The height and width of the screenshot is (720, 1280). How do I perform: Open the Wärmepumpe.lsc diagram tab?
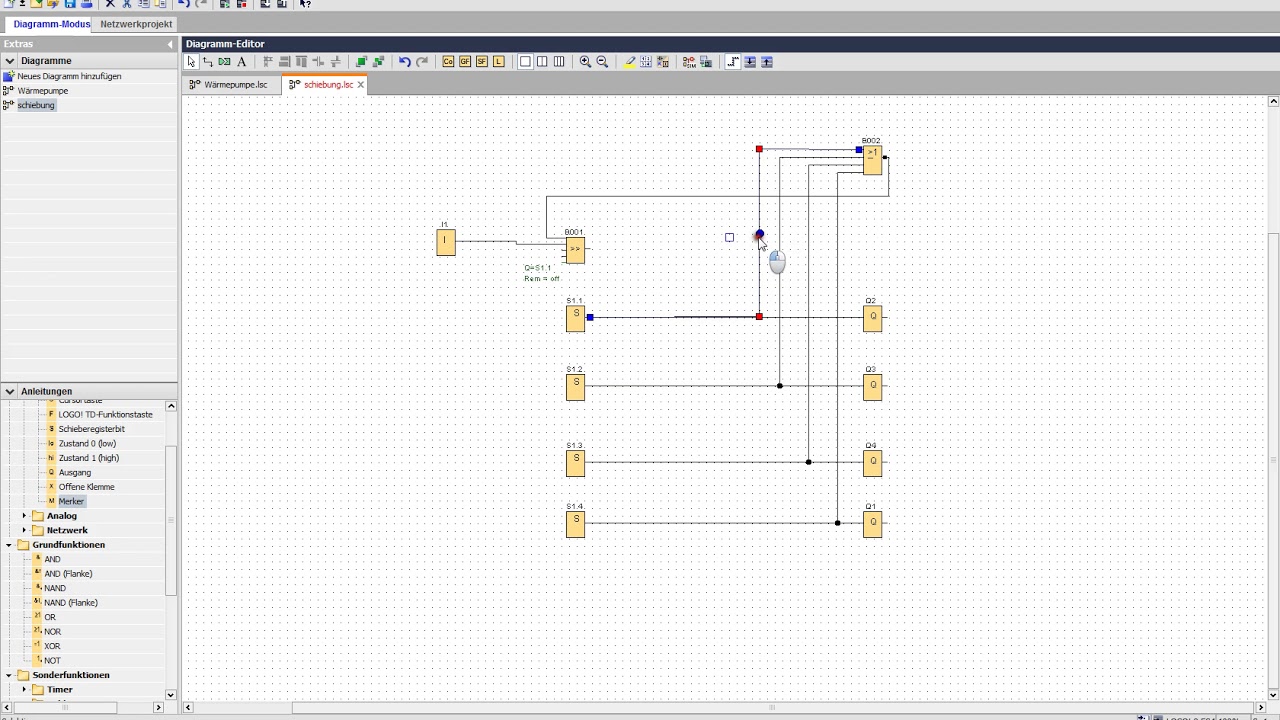pos(230,85)
